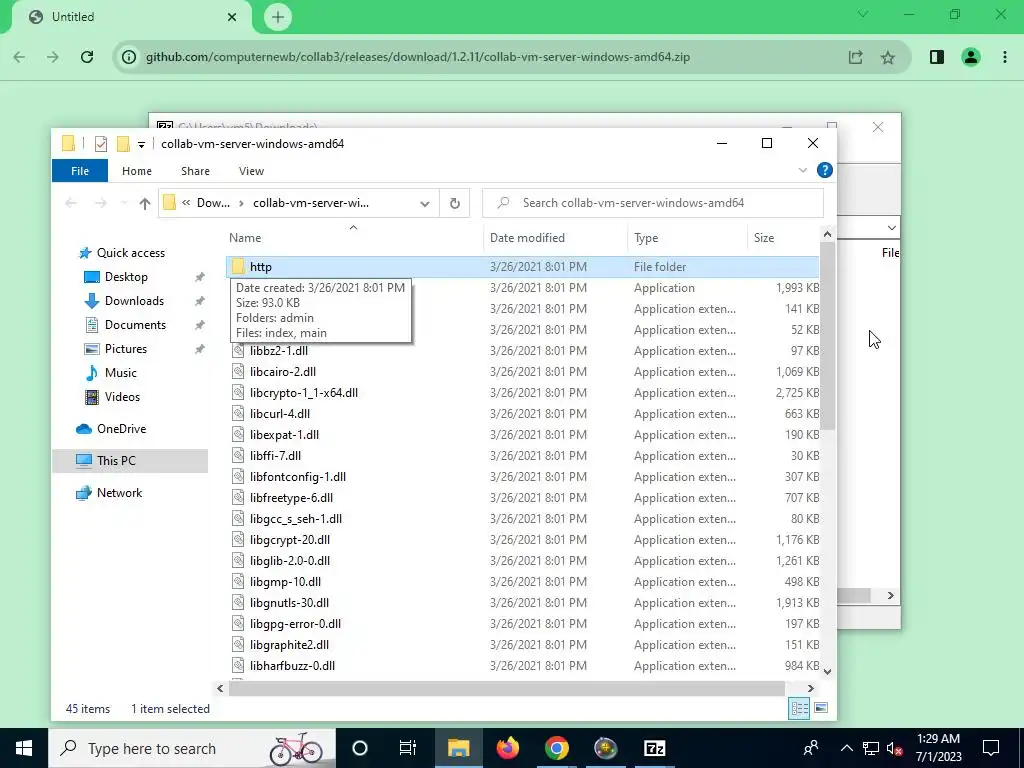The image size is (1024, 768).
Task: Select libbz2-1.dll file icon
Action: coord(238,351)
